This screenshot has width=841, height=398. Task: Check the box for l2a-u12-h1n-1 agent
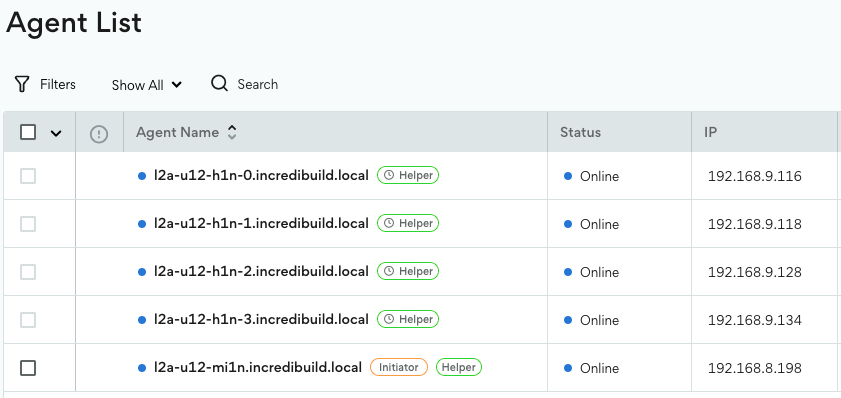pyautogui.click(x=28, y=224)
